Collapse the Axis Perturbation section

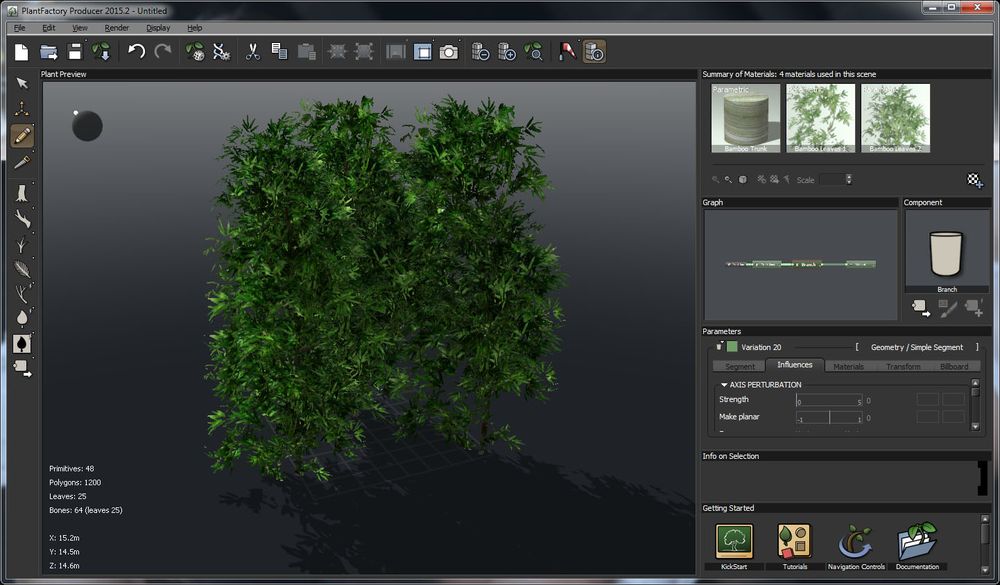(722, 384)
